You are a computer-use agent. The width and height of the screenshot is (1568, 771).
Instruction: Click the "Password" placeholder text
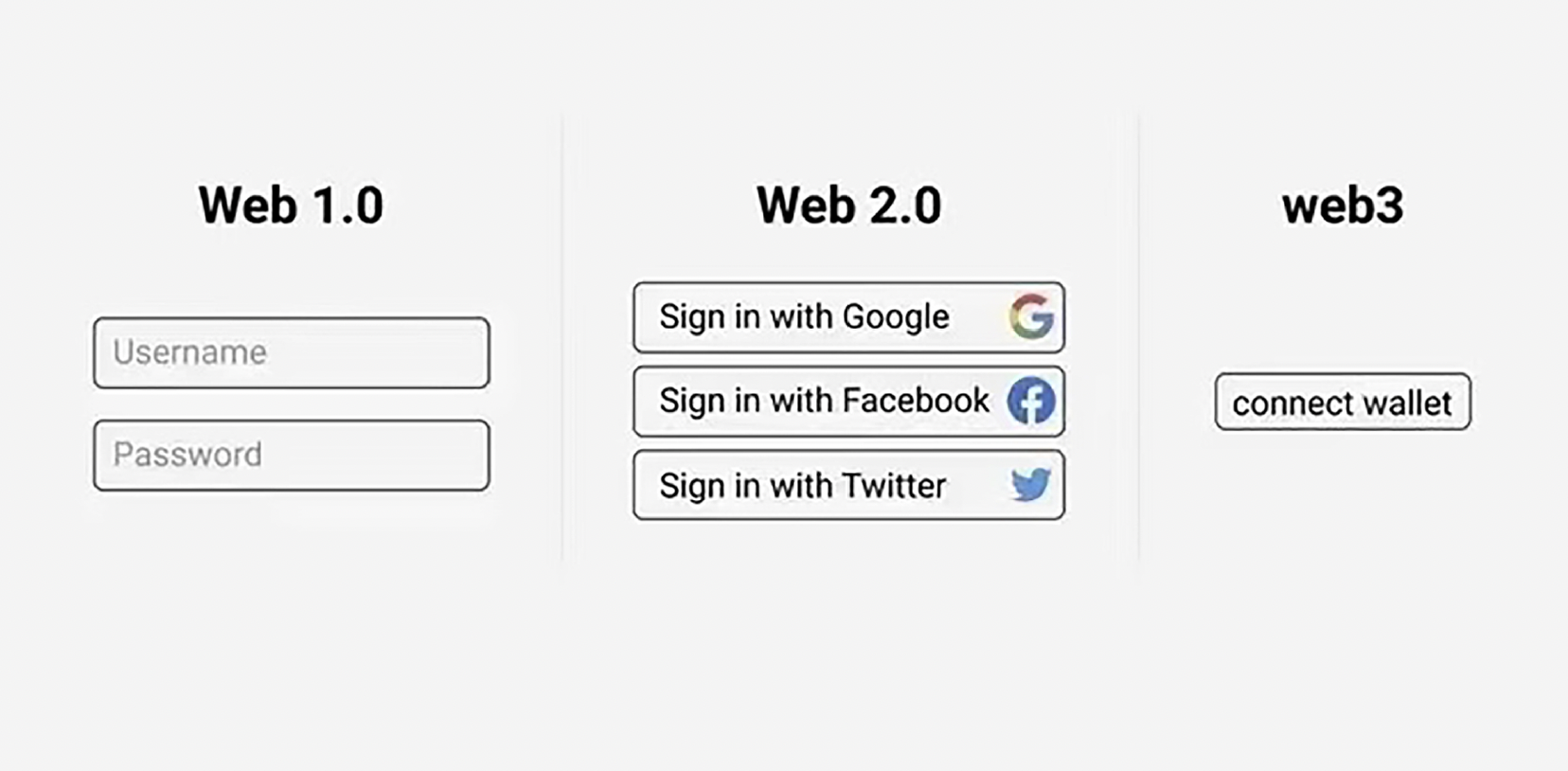tap(187, 456)
